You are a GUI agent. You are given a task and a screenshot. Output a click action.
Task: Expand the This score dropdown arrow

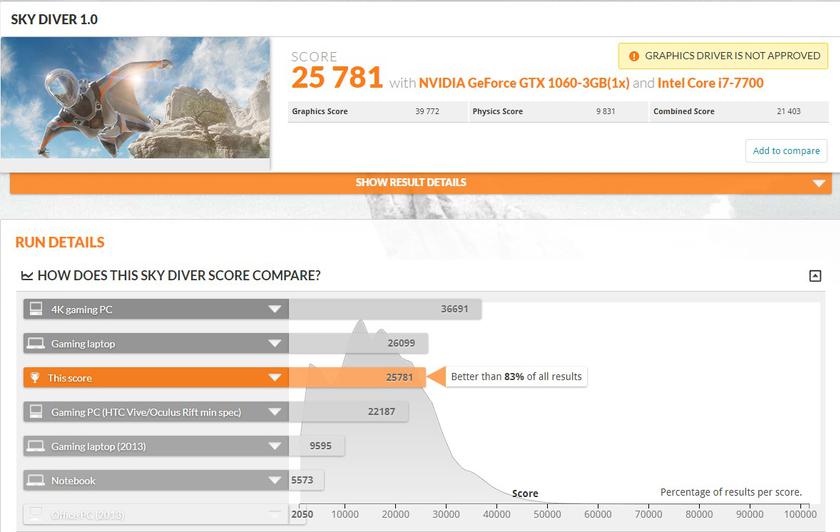coord(274,377)
